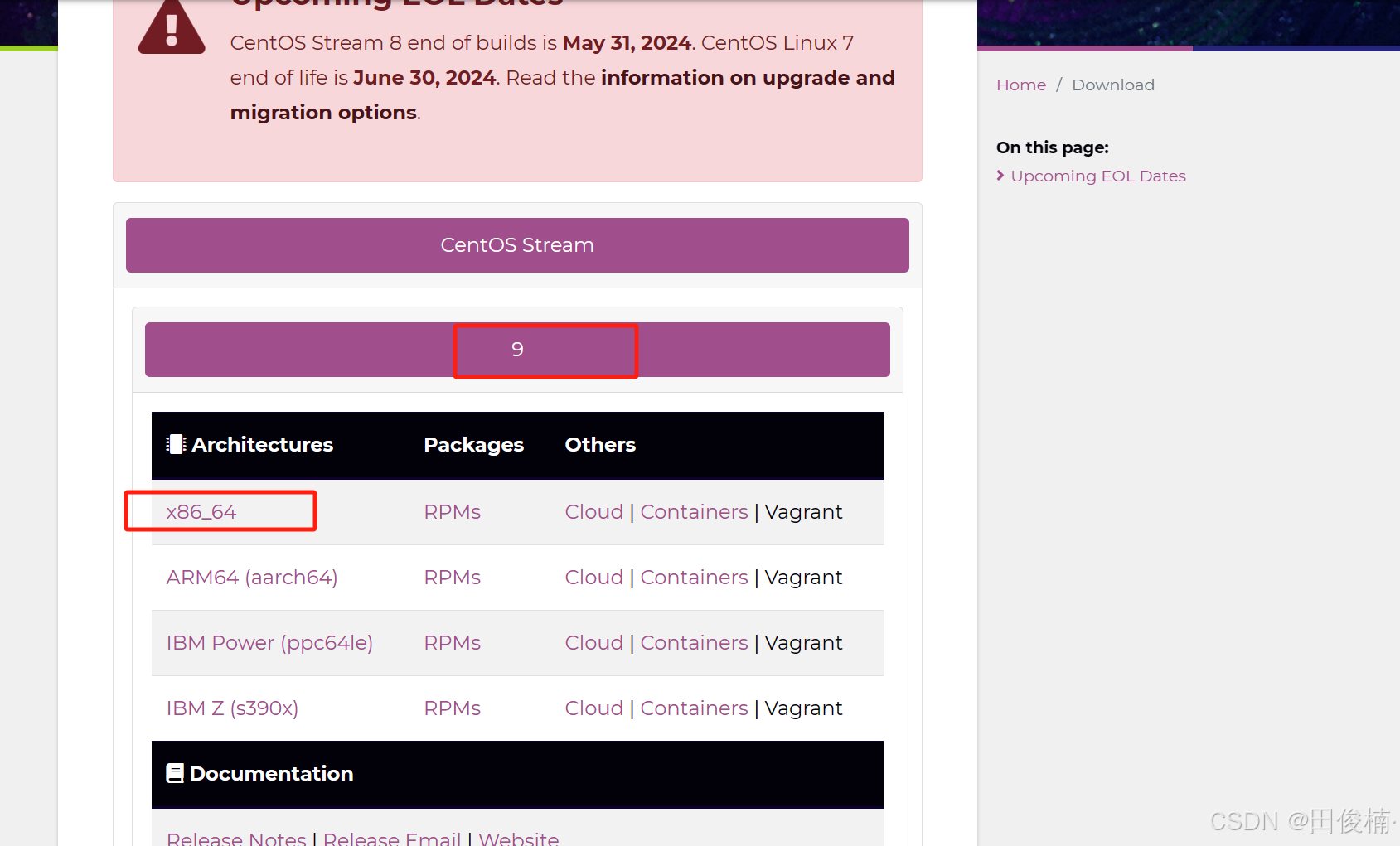Open Containers link in the IBM Z row

pos(695,708)
